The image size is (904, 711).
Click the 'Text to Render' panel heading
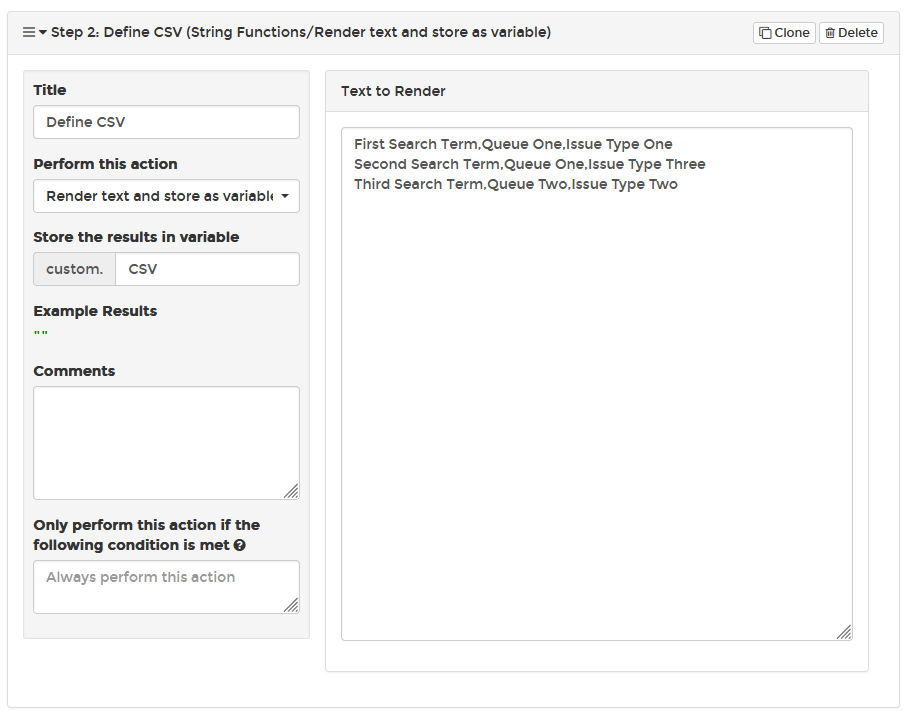(393, 91)
